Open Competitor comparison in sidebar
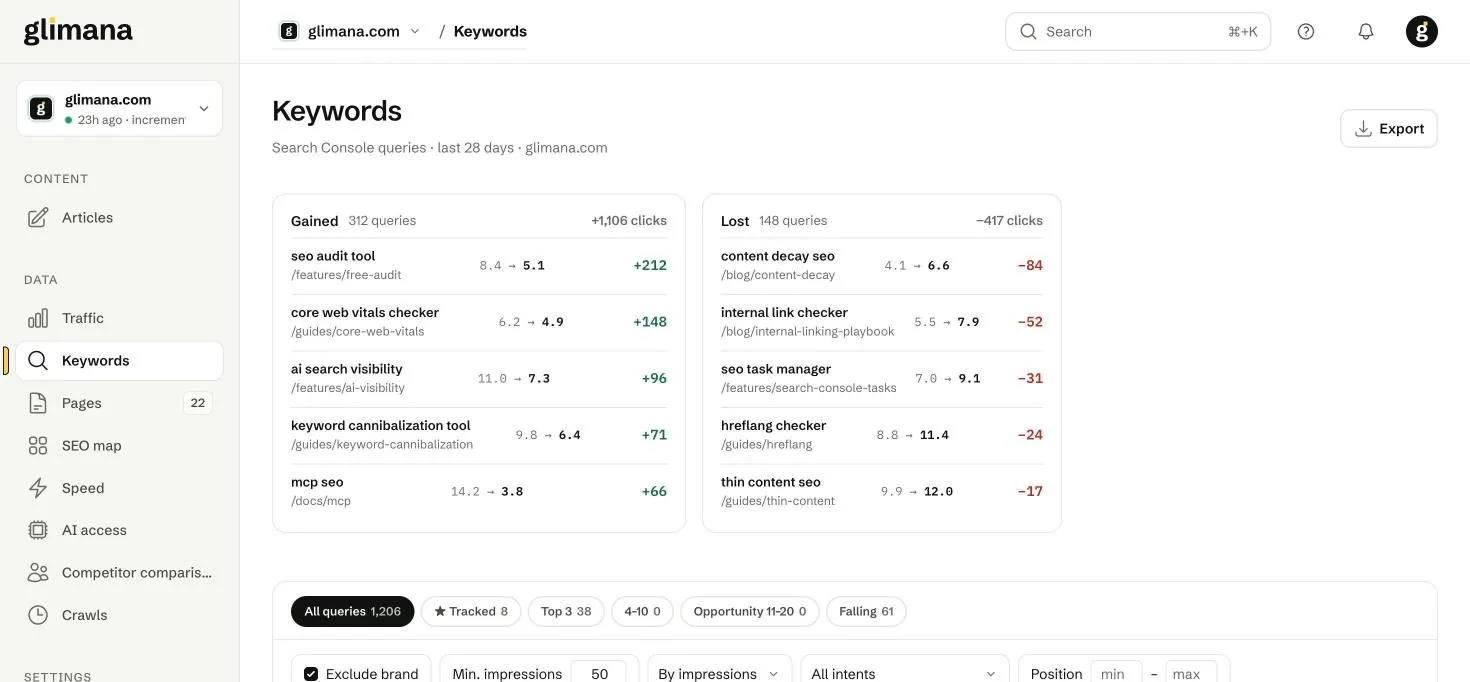 tap(119, 573)
